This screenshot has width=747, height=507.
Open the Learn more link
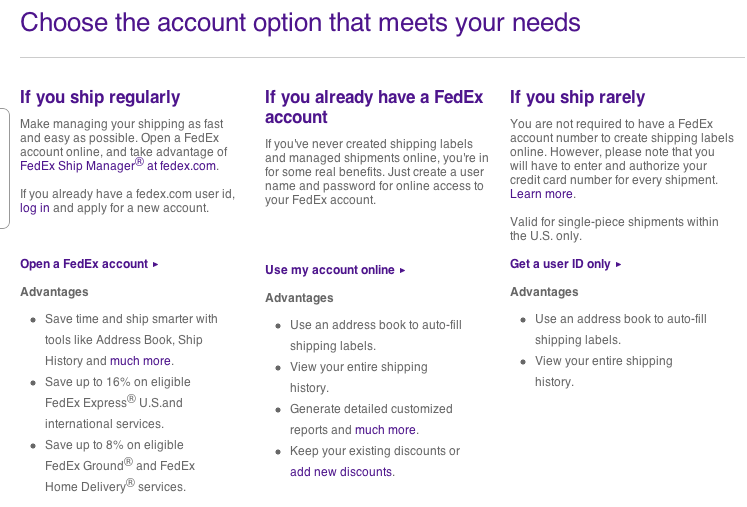541,194
